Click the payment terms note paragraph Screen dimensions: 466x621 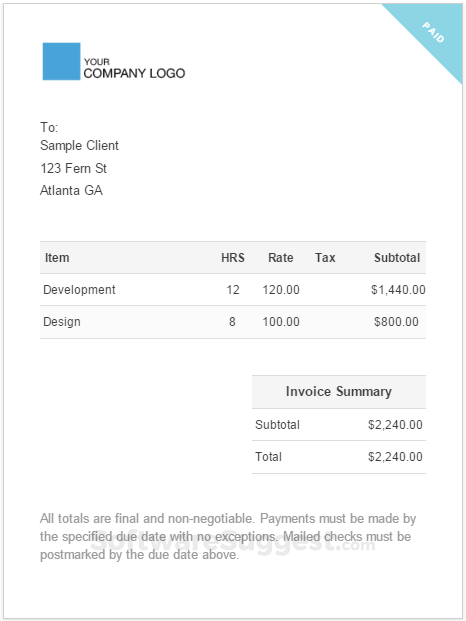click(228, 537)
